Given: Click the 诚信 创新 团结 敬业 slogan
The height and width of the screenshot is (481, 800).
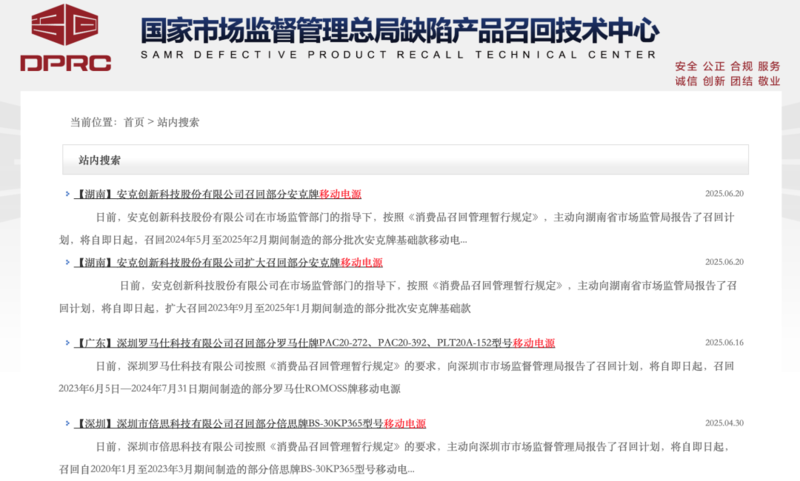Looking at the screenshot, I should click(x=728, y=81).
